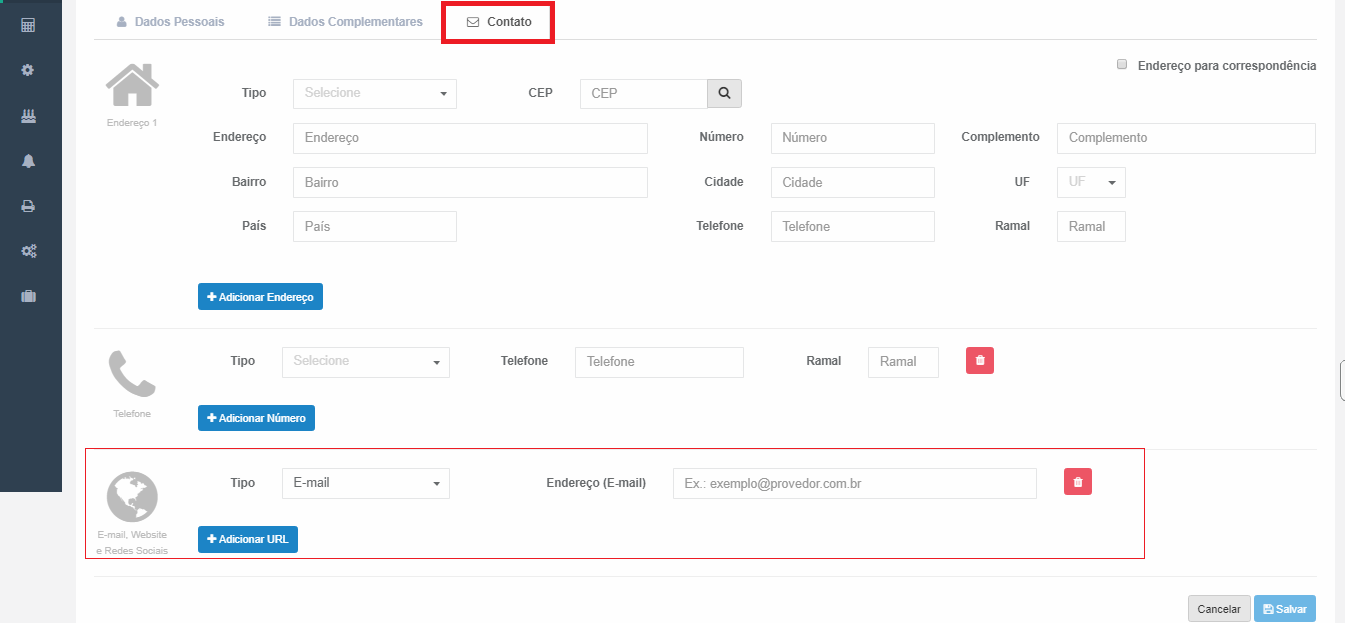The width and height of the screenshot is (1345, 623).
Task: Click into the Endereço (E-mail) input field
Action: (x=854, y=484)
